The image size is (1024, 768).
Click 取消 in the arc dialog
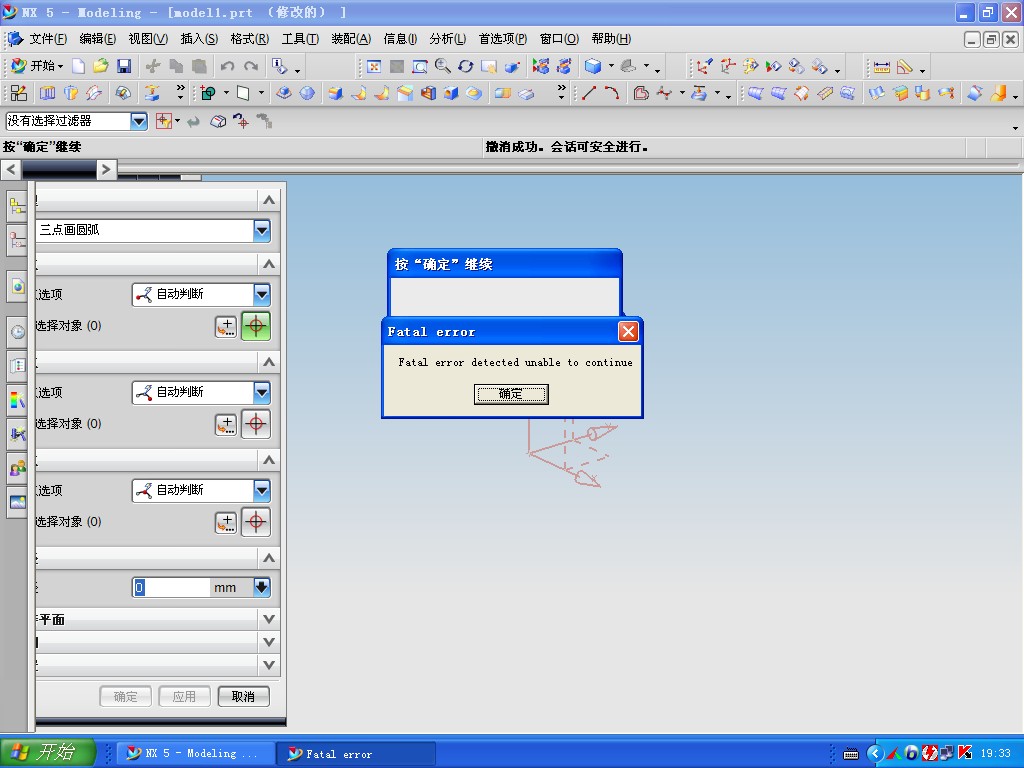coord(244,697)
